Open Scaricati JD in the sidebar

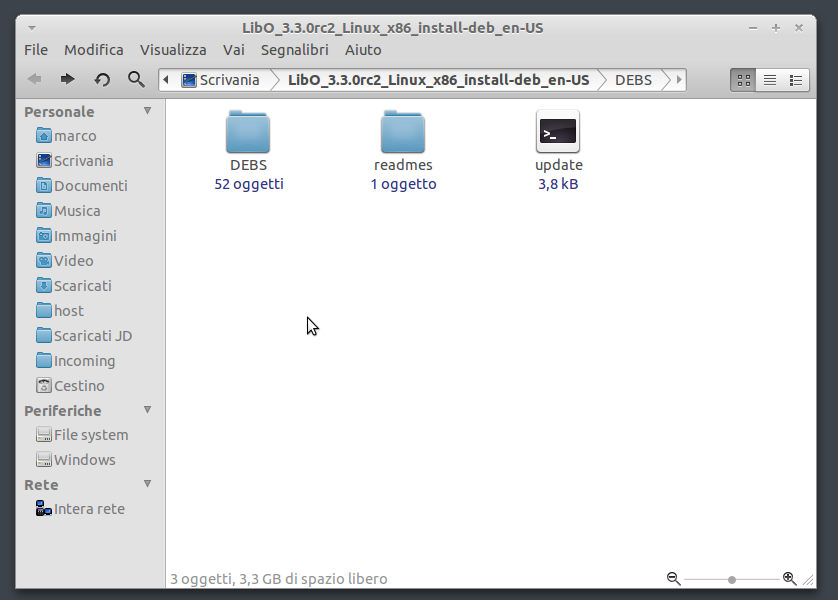click(84, 336)
